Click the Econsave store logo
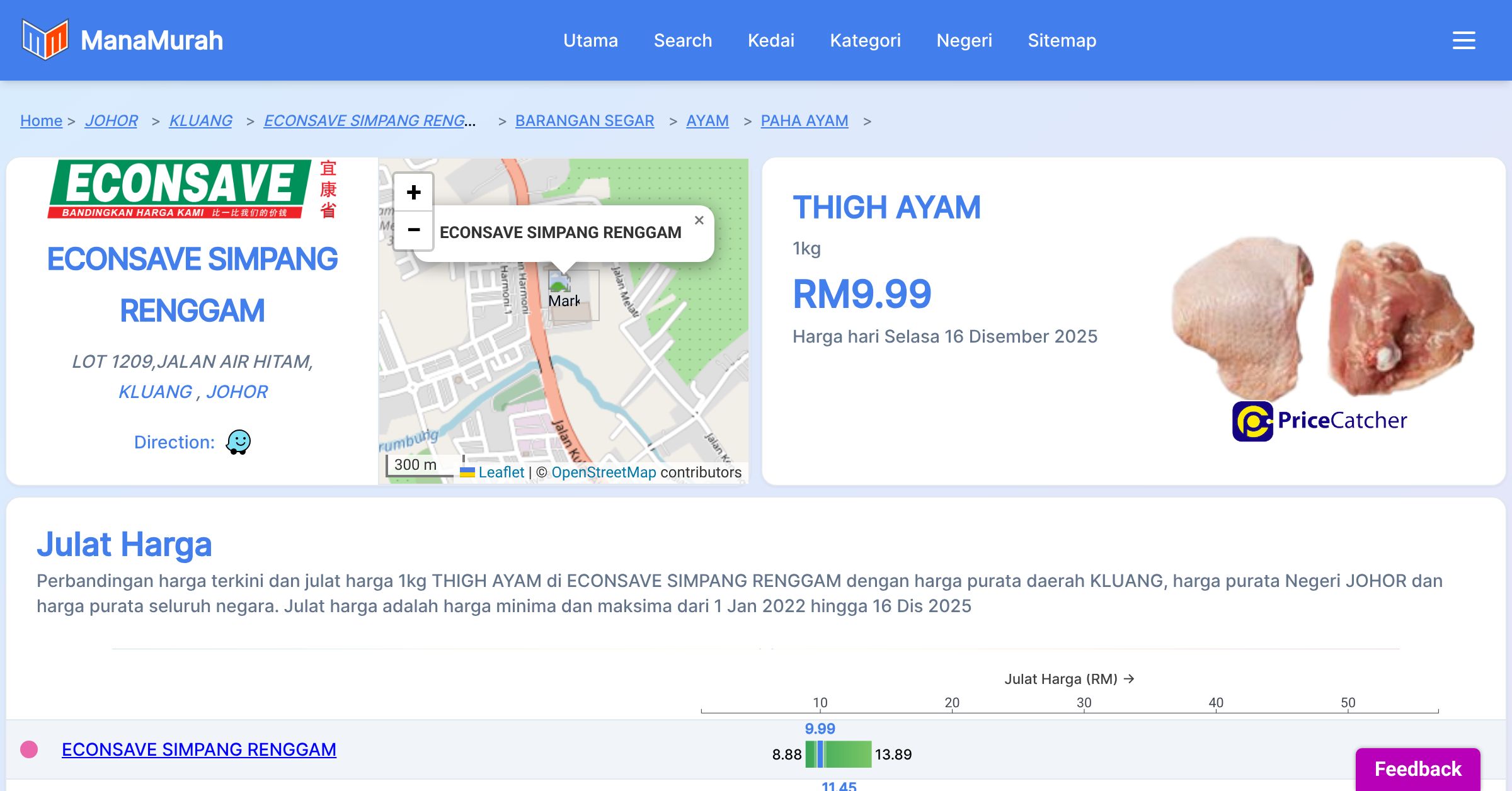This screenshot has height=791, width=1512. (192, 189)
